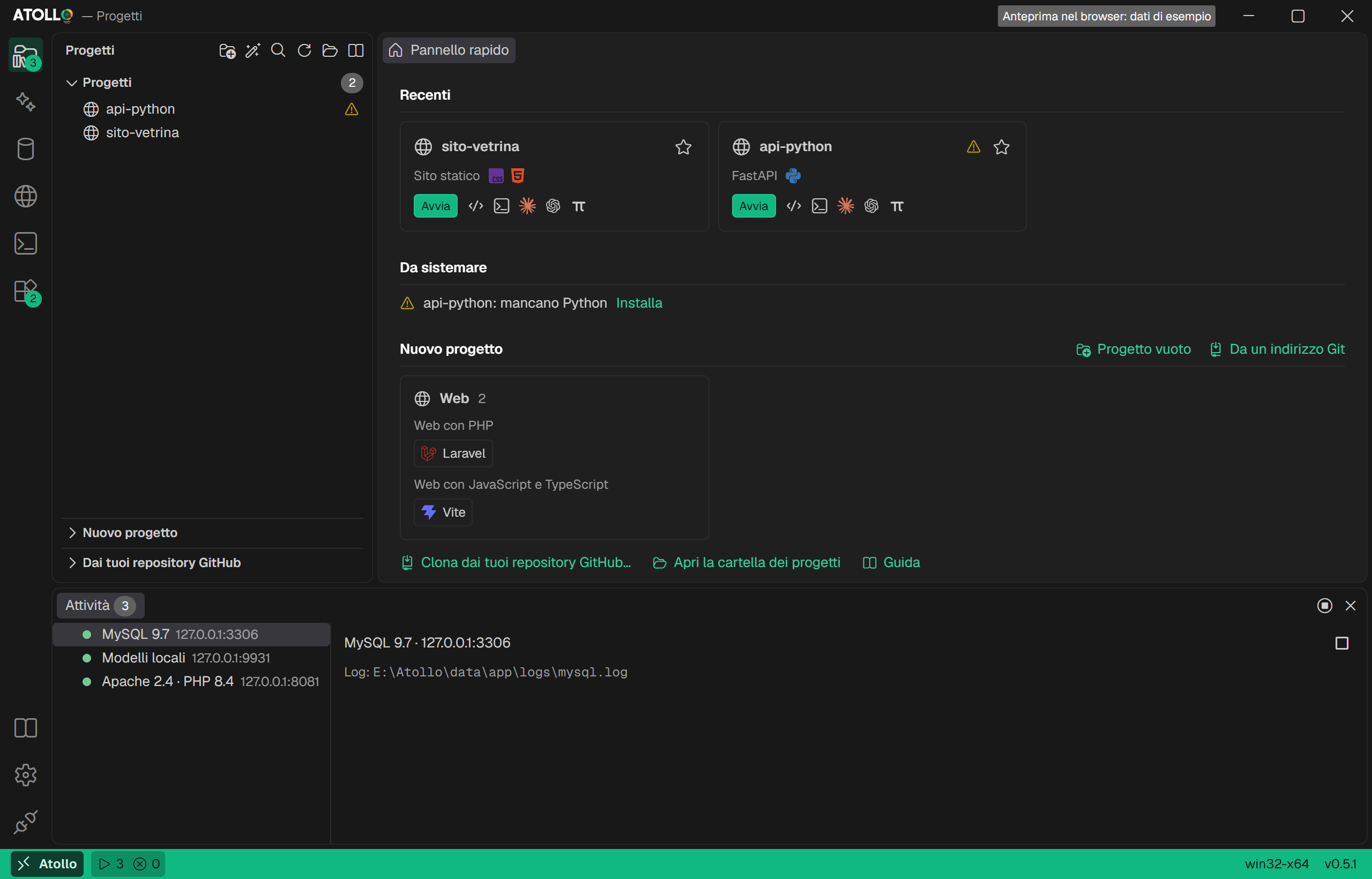Launch Claude for api-python

coord(845,206)
